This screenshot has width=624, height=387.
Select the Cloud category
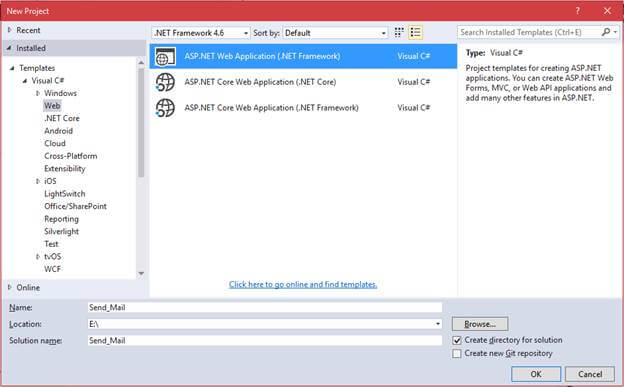coord(55,143)
